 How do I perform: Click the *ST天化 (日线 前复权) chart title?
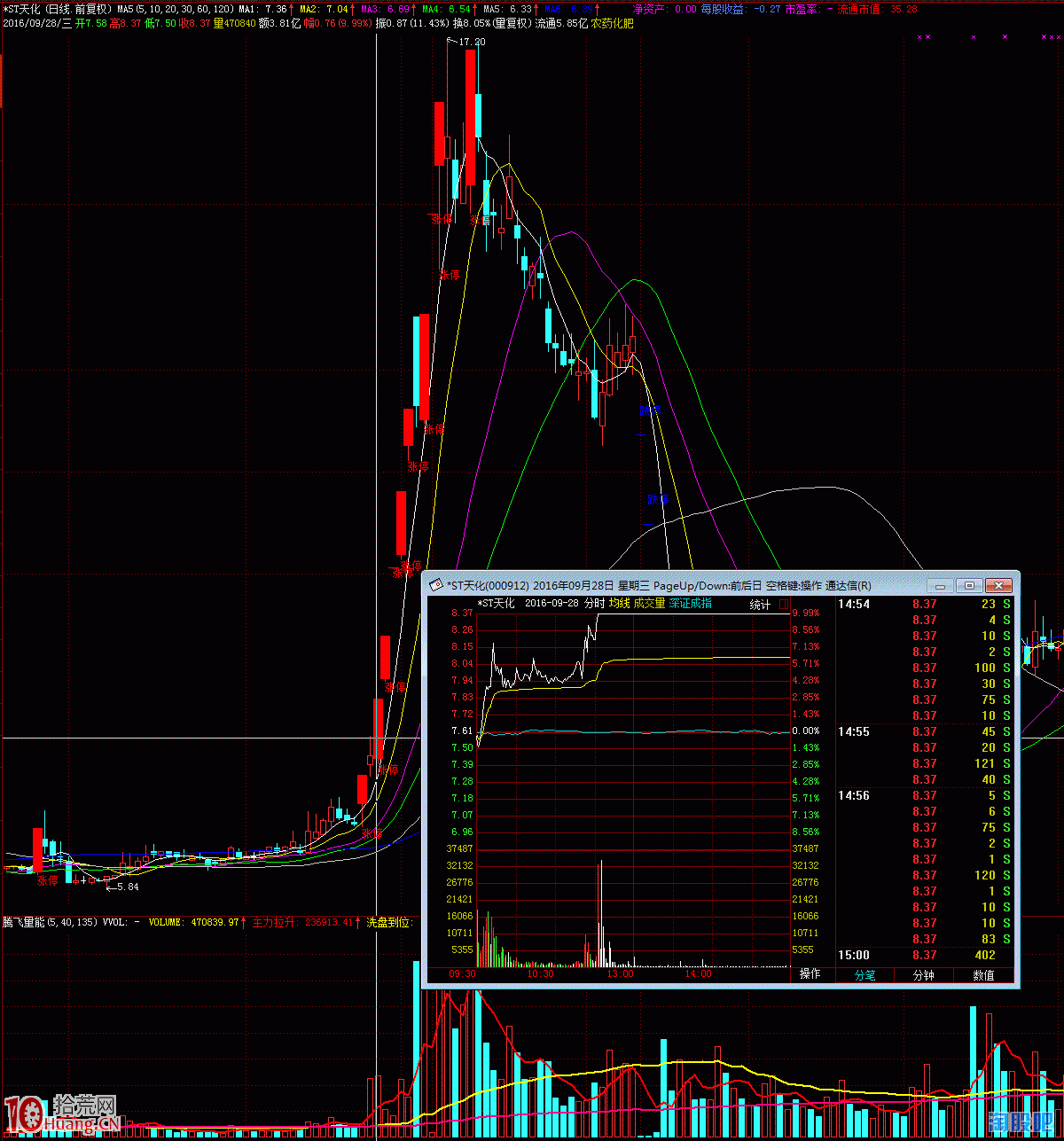tap(58, 9)
